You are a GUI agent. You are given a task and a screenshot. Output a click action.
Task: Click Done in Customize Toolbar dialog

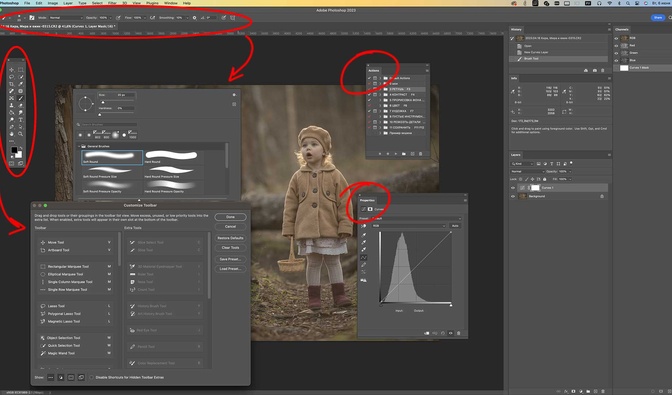230,217
